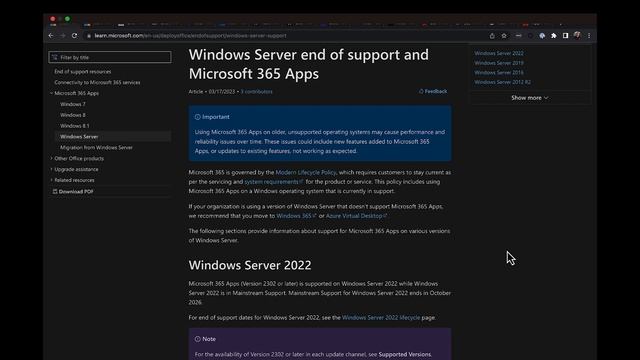
Task: Open End of support resources page
Action: click(x=82, y=71)
